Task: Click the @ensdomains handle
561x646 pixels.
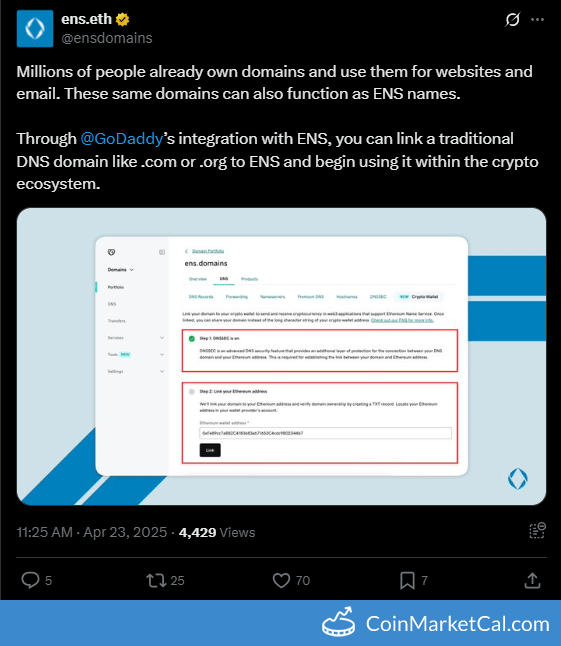Action: tap(107, 38)
